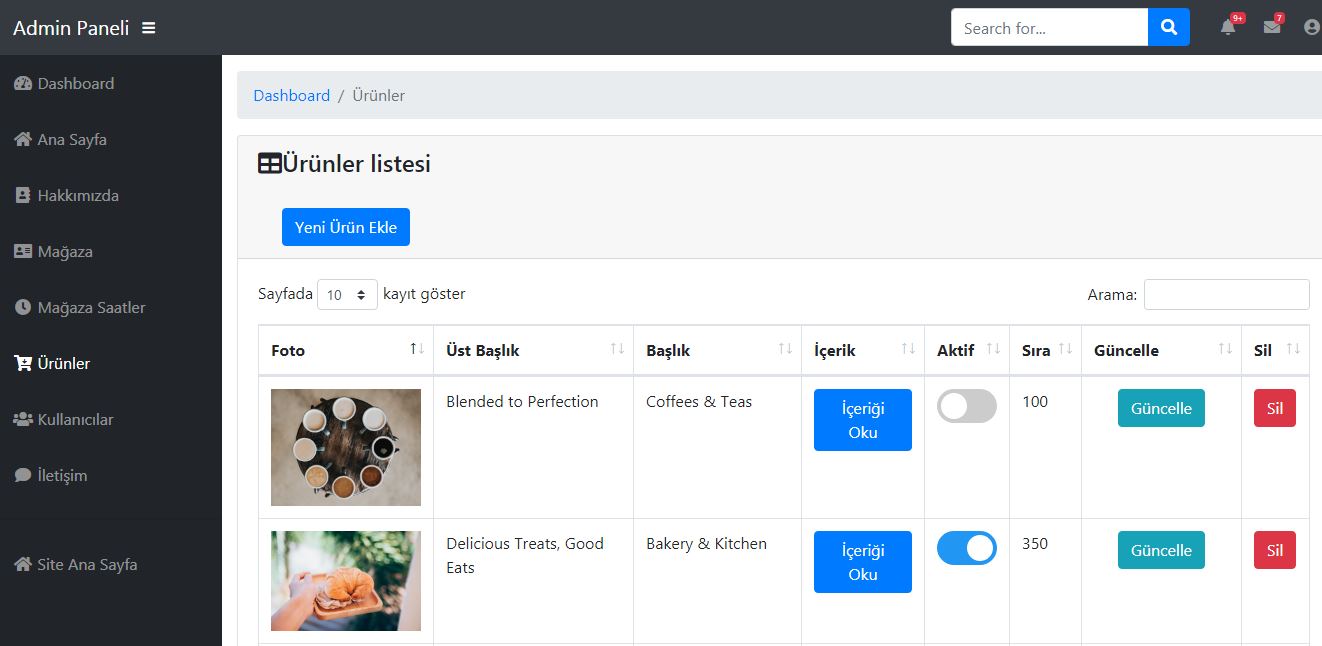This screenshot has width=1322, height=646.
Task: Click the Arama search input field
Action: point(1226,295)
